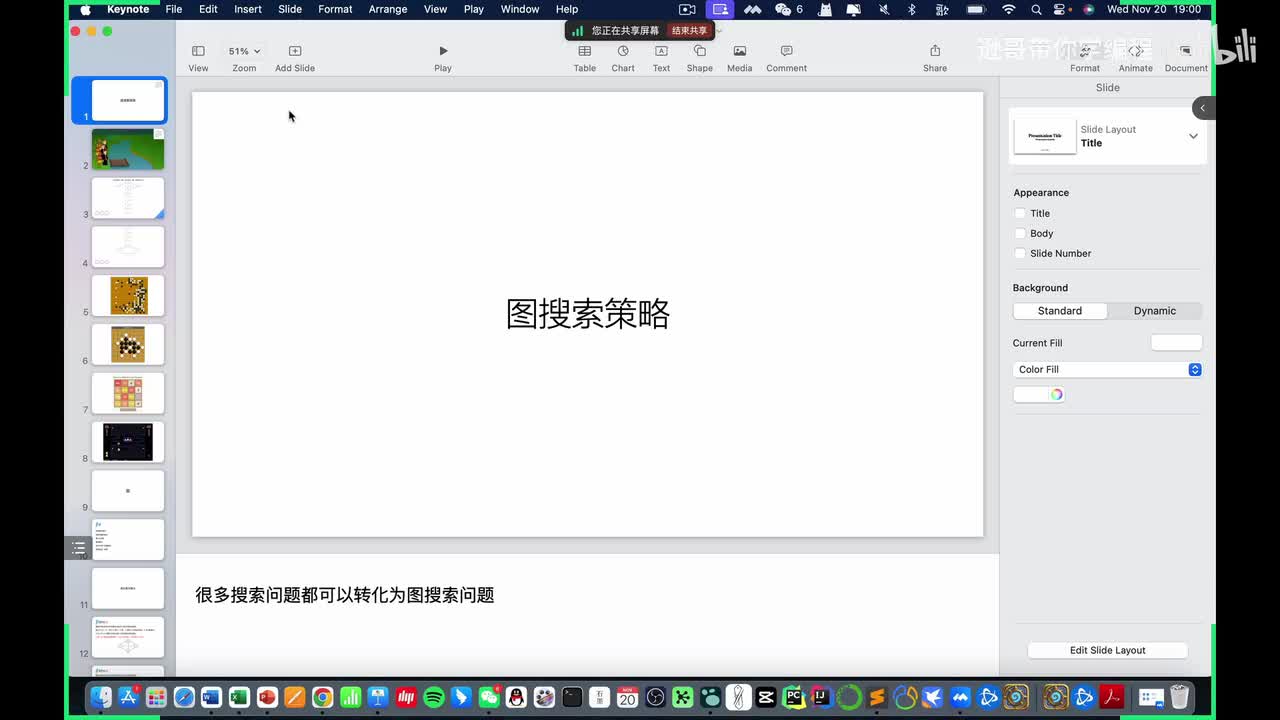
Task: Add a Text box from toolbar
Action: tap(661, 51)
